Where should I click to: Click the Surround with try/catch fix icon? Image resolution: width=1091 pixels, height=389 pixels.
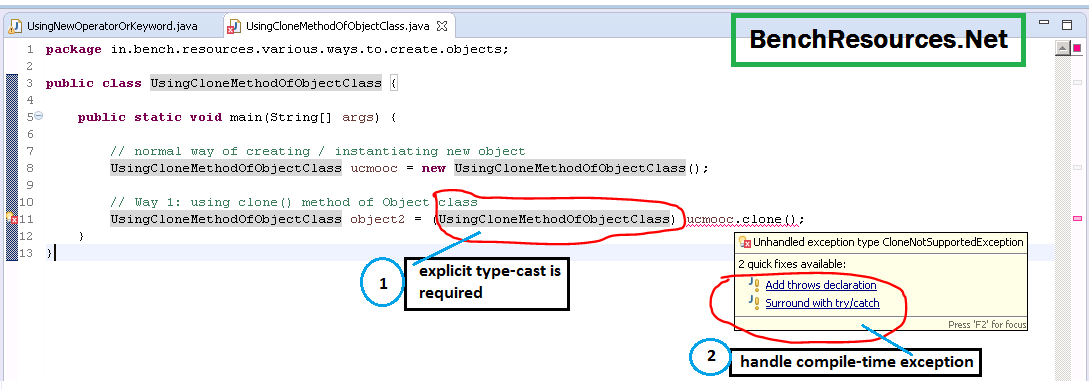(754, 303)
